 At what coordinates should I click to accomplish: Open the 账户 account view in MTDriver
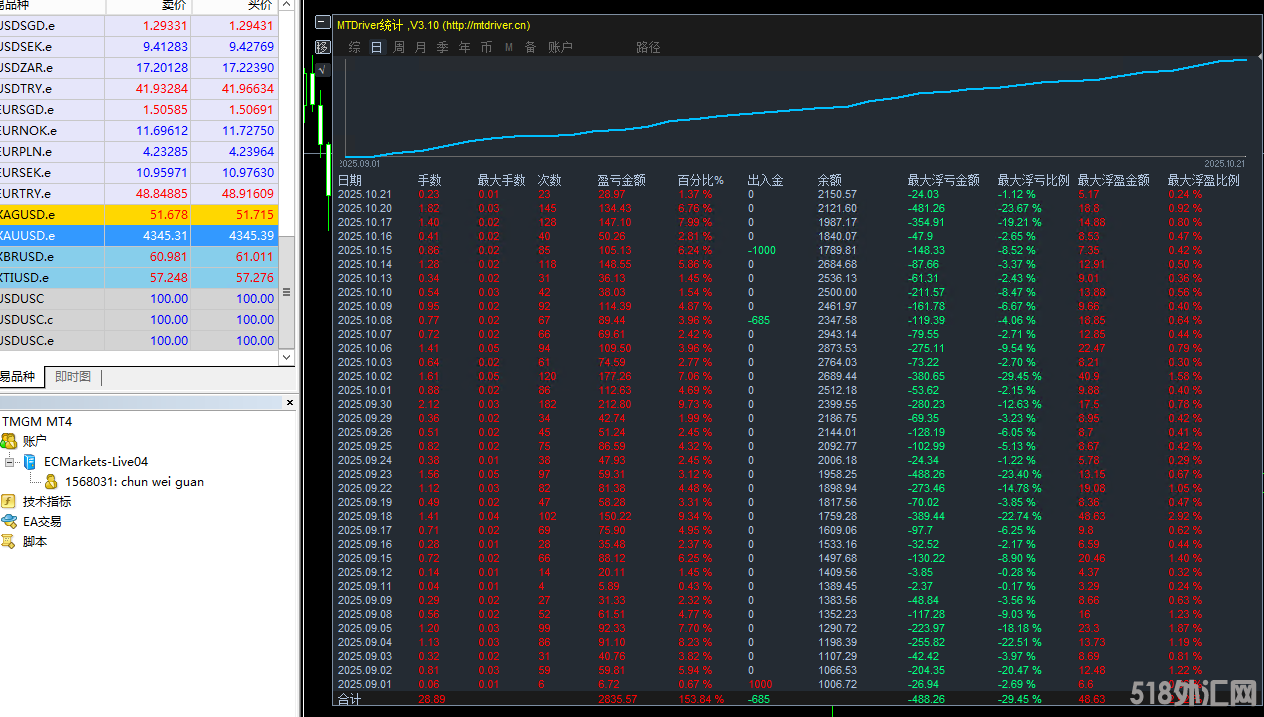click(x=560, y=47)
